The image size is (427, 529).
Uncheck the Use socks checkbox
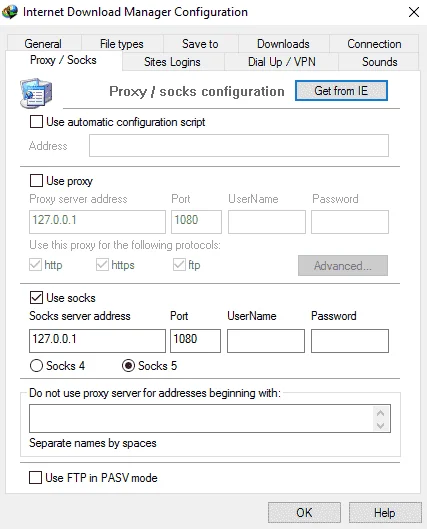pyautogui.click(x=36, y=298)
